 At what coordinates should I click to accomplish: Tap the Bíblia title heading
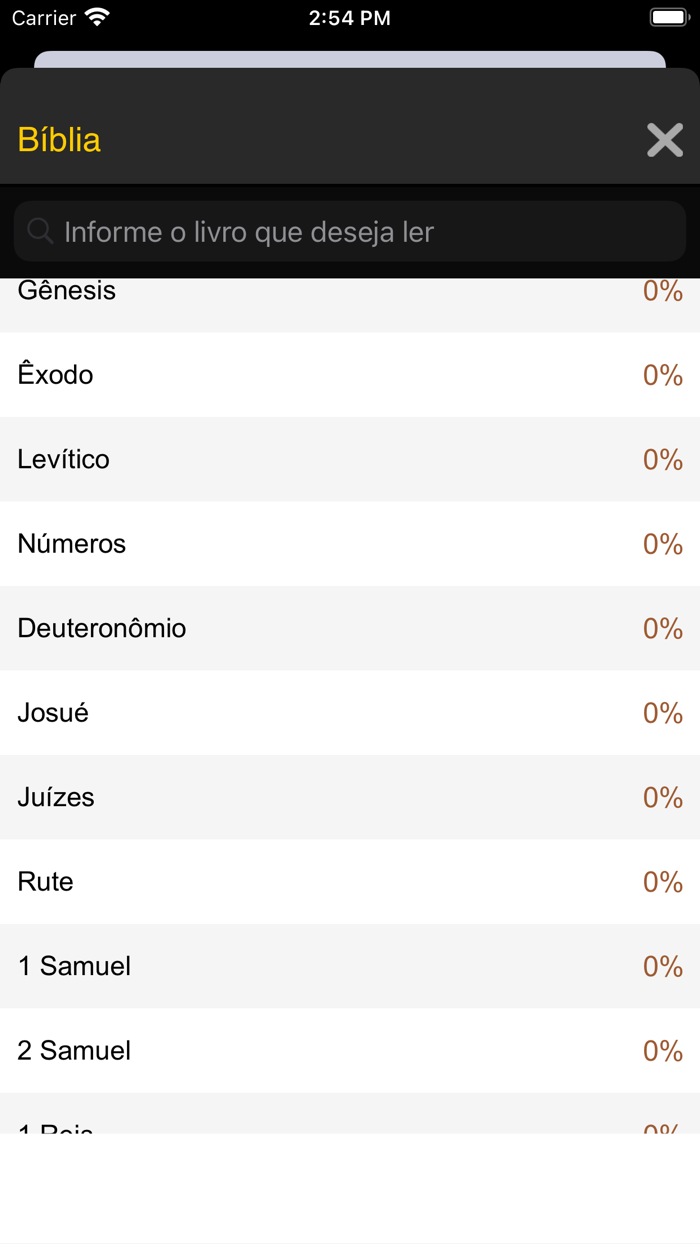[x=59, y=140]
